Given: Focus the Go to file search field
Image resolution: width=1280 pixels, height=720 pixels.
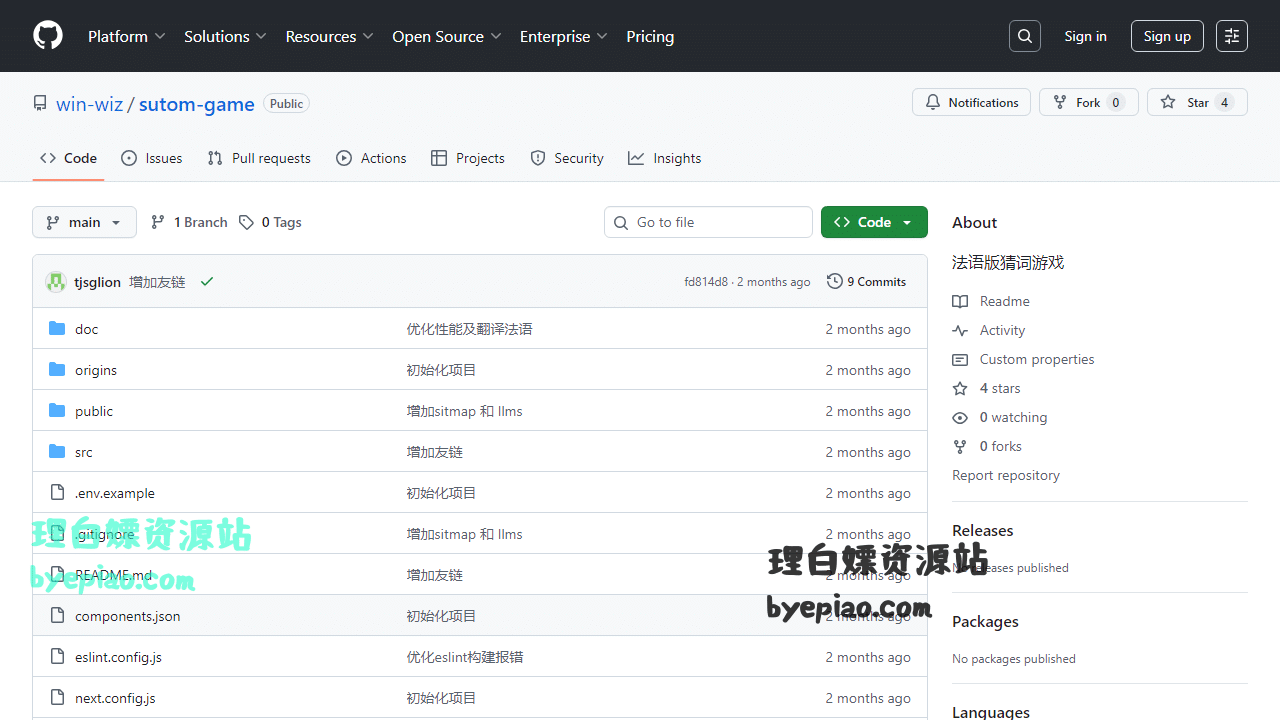Looking at the screenshot, I should pyautogui.click(x=708, y=222).
